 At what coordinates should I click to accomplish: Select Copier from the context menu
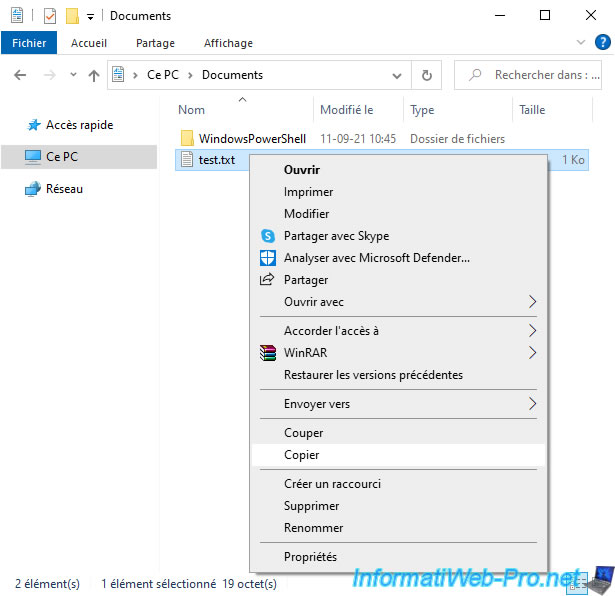pos(302,455)
